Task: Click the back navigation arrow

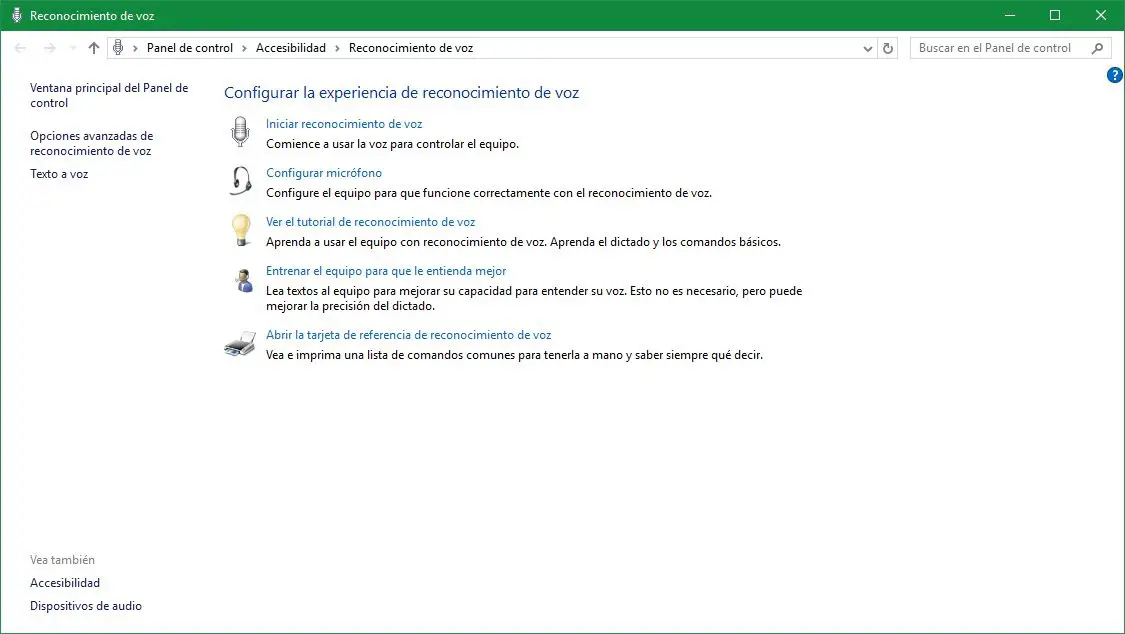Action: tap(20, 48)
